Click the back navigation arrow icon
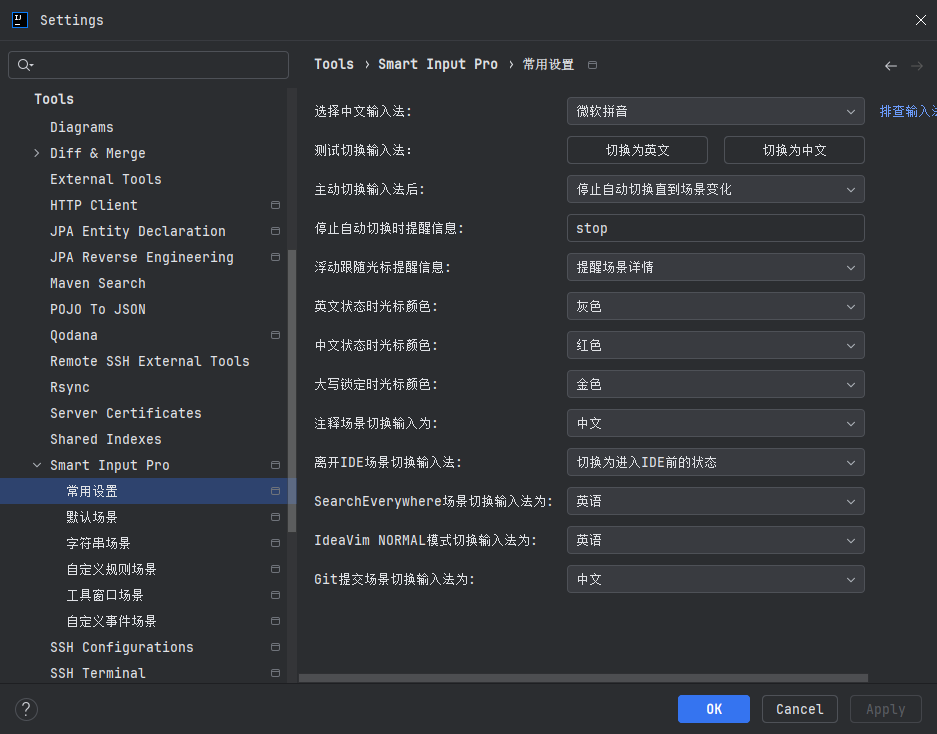This screenshot has width=937, height=734. [890, 66]
